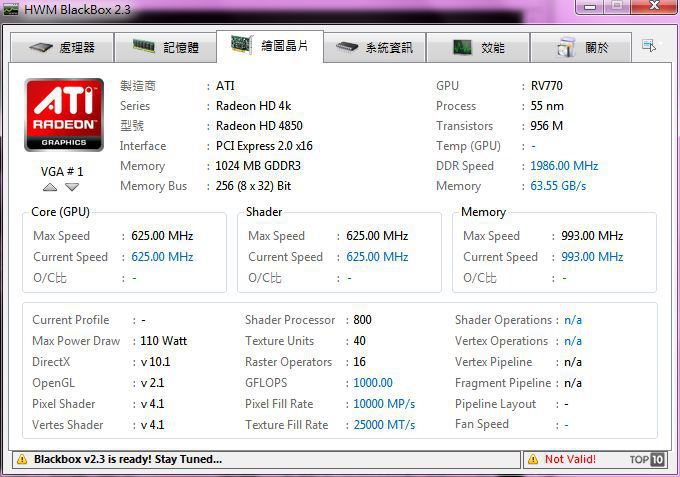Click the export icon beside the tabs
Screen dimensions: 680x477
[x=649, y=45]
